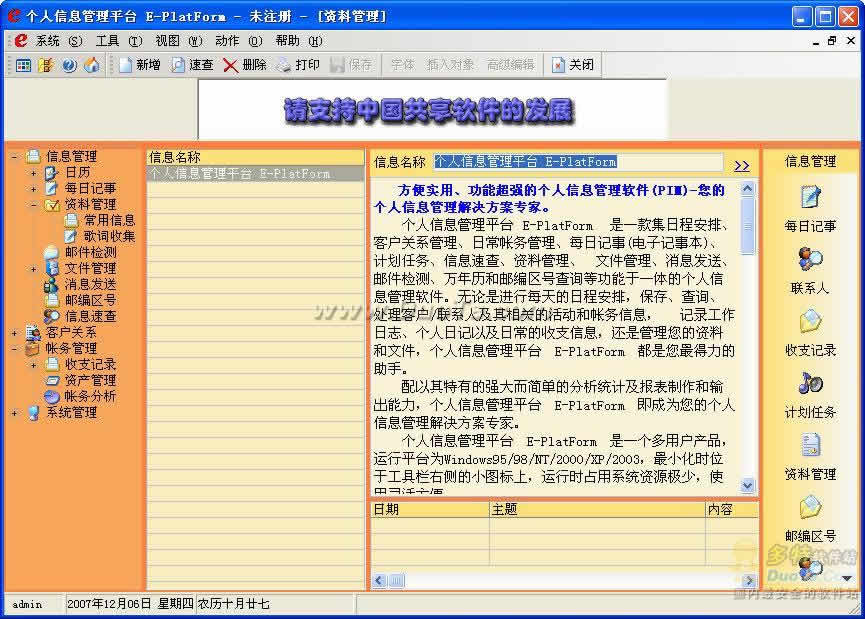Screen dimensions: 865x619
Task: Click the horizontal scrollbar thumb below table
Action: [x=397, y=580]
